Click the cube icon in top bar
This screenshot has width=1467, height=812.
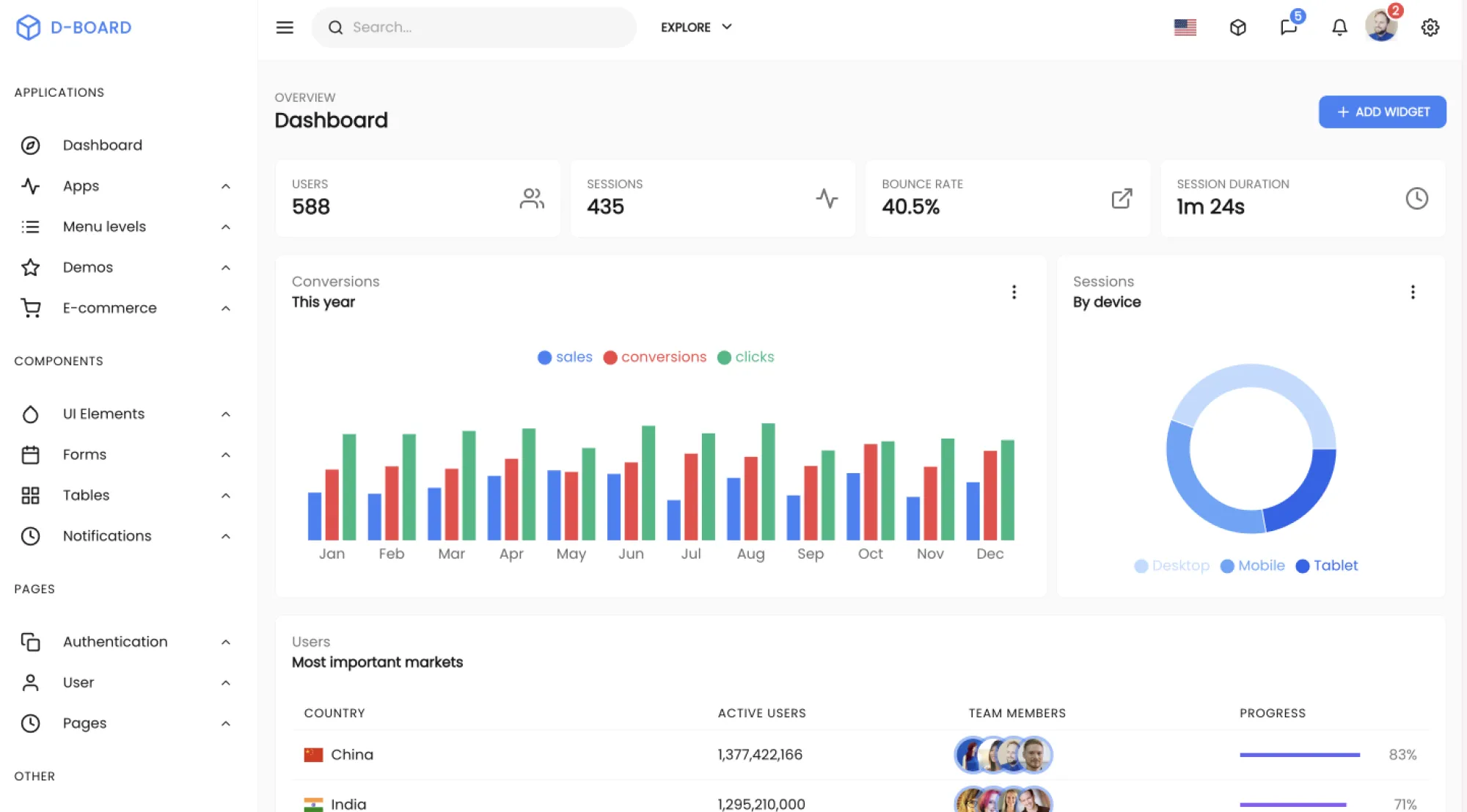point(1237,27)
